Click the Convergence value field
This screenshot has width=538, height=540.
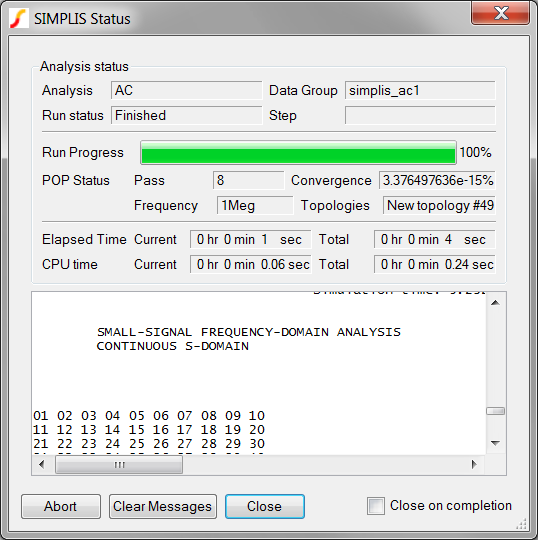[x=437, y=180]
